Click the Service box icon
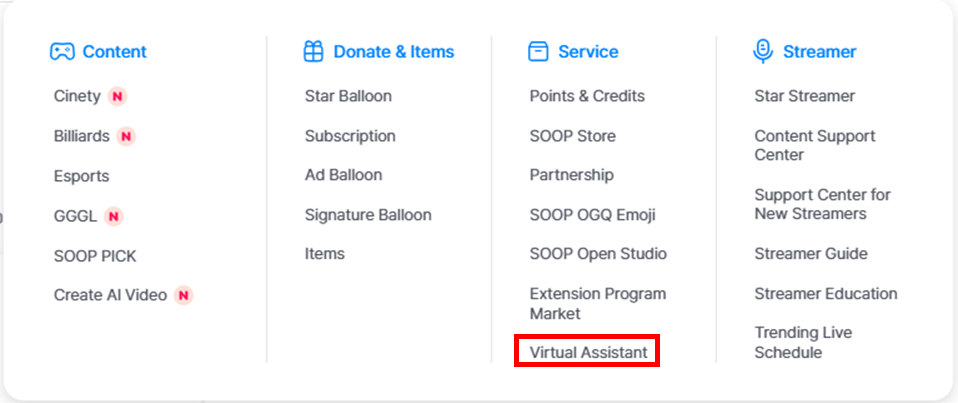This screenshot has height=403, width=958. 539,52
